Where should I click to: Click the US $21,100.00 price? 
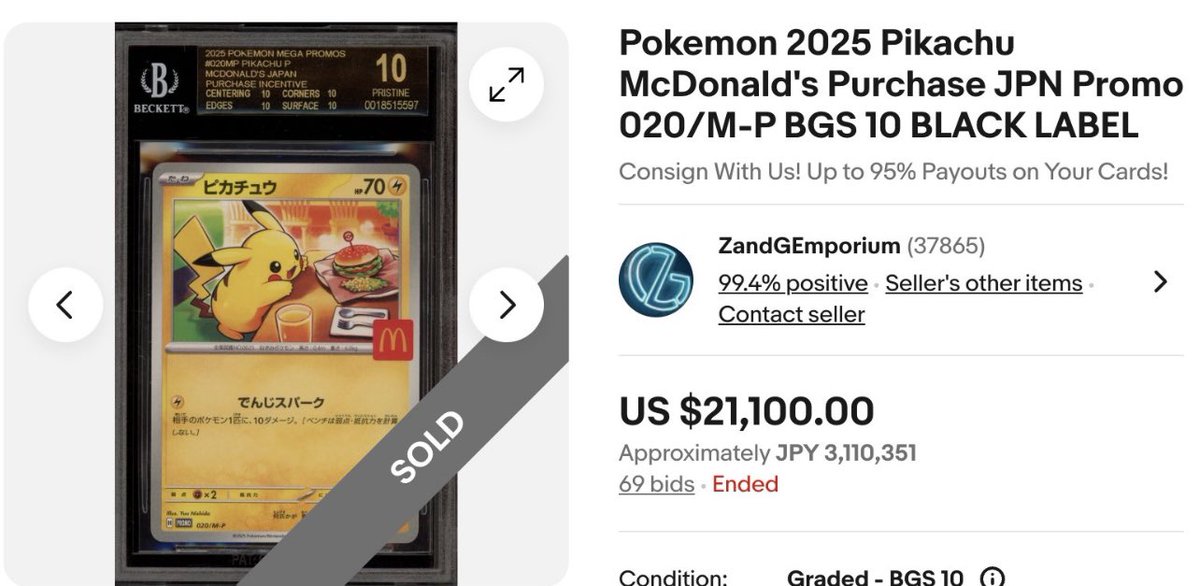746,411
